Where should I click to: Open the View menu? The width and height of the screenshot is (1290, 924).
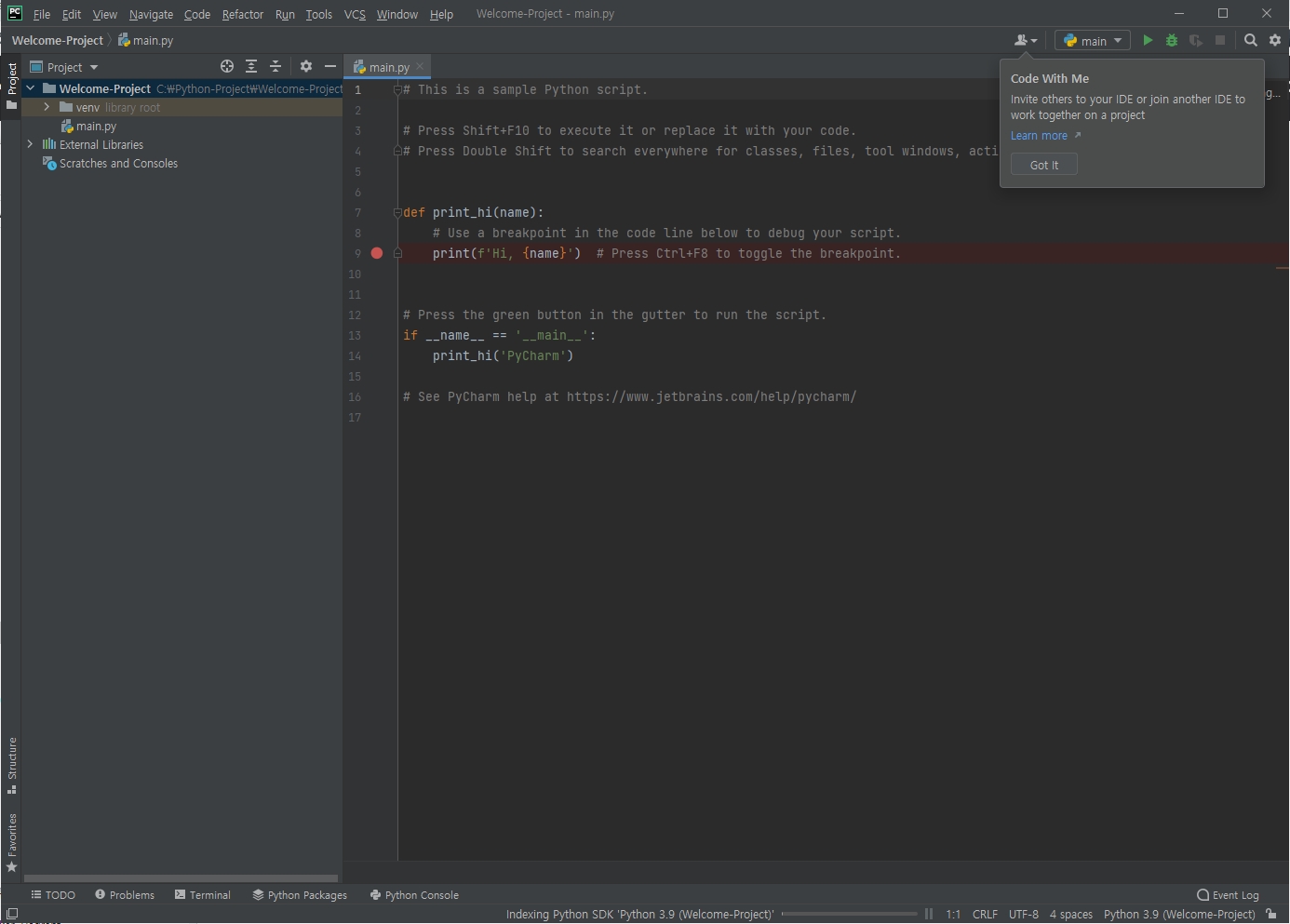point(105,14)
